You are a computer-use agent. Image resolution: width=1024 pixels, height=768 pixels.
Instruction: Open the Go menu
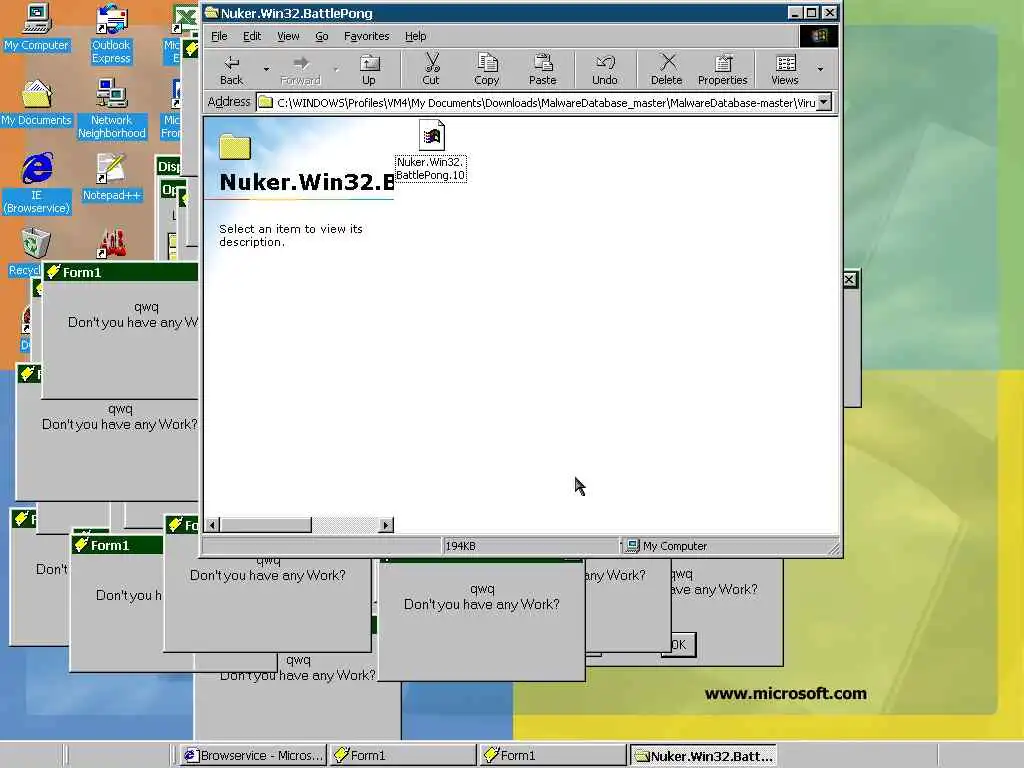321,36
